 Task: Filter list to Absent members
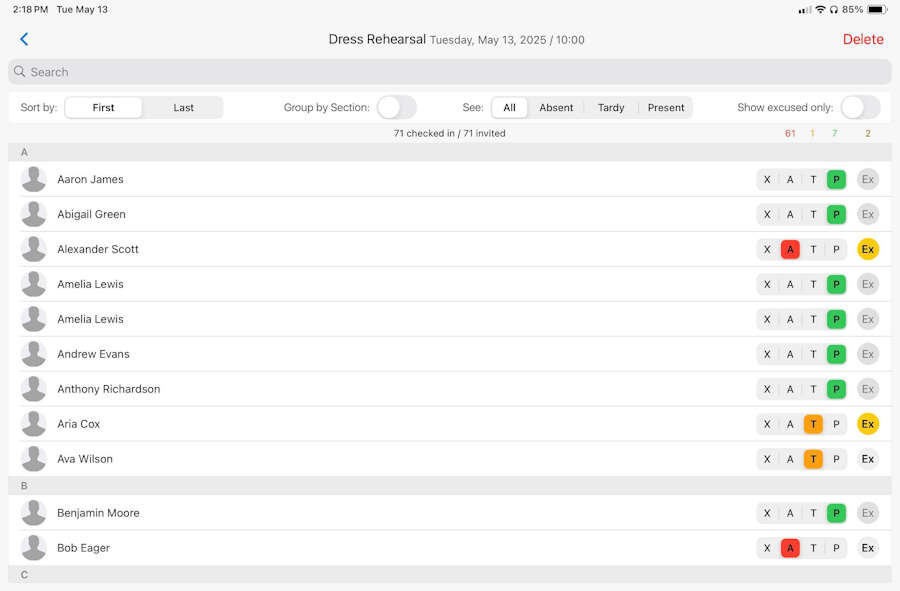pos(556,108)
